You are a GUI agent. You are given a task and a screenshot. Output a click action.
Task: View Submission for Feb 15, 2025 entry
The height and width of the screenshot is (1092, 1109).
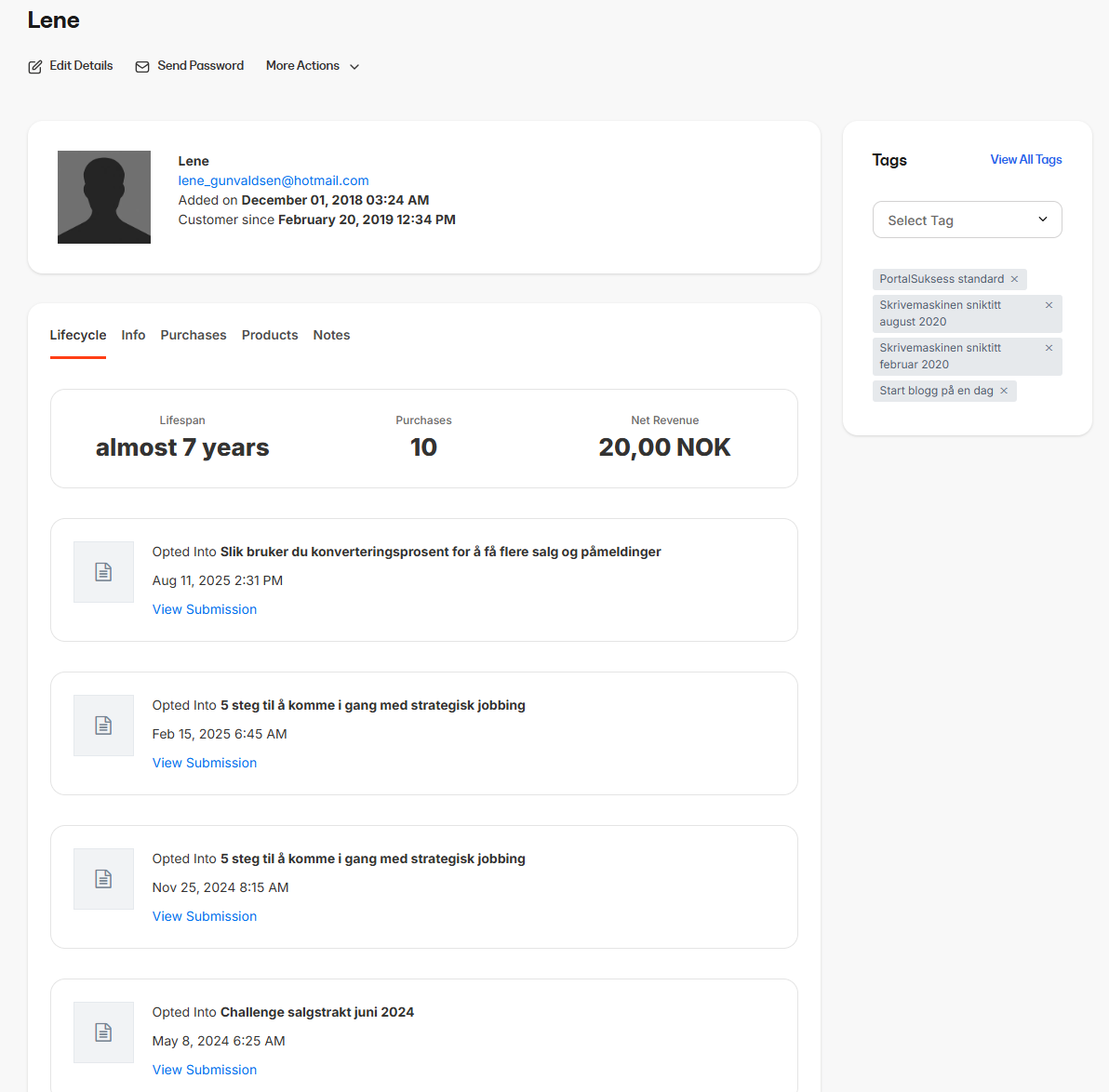[x=205, y=763]
